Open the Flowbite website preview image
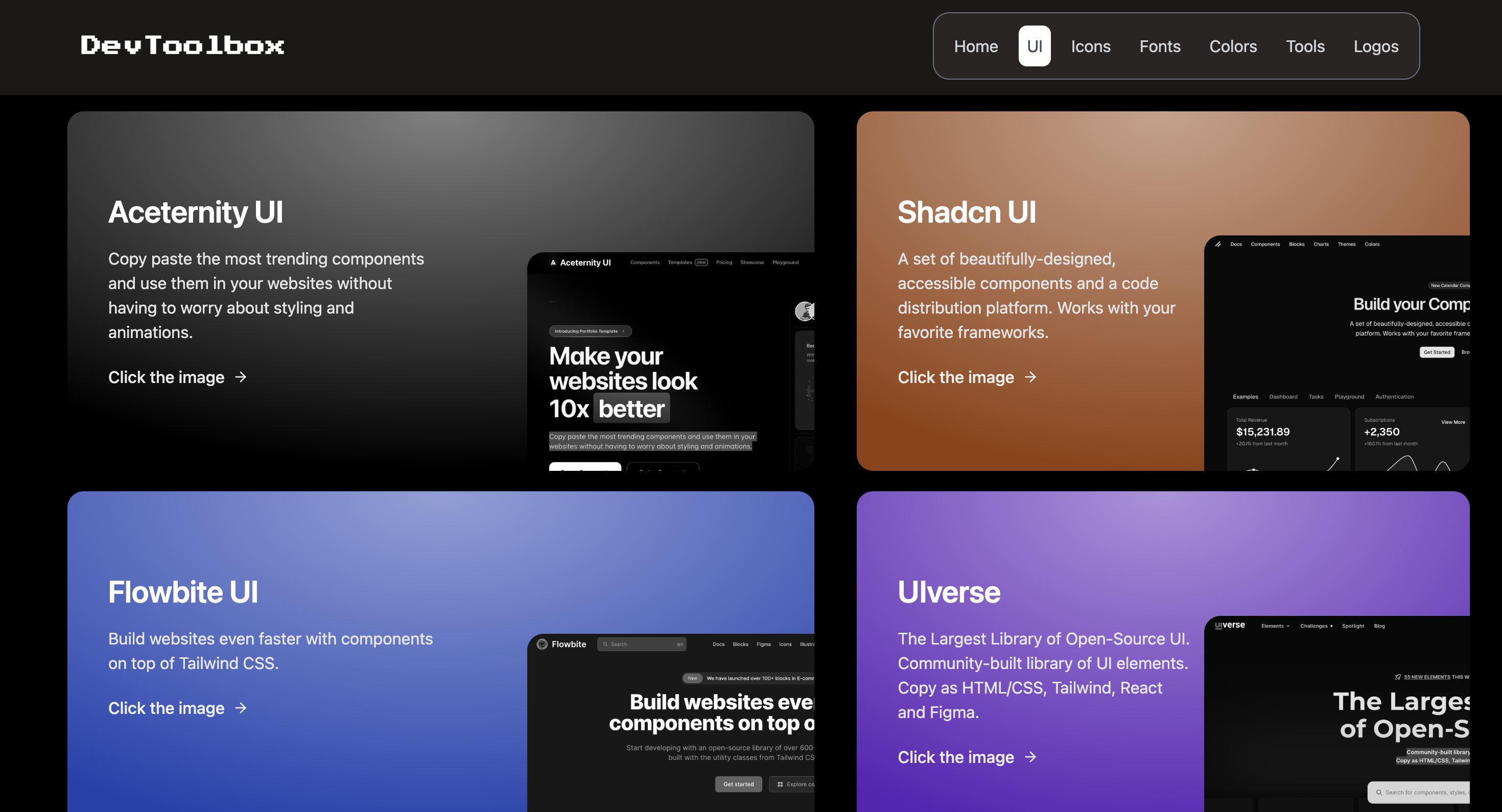 coord(670,723)
